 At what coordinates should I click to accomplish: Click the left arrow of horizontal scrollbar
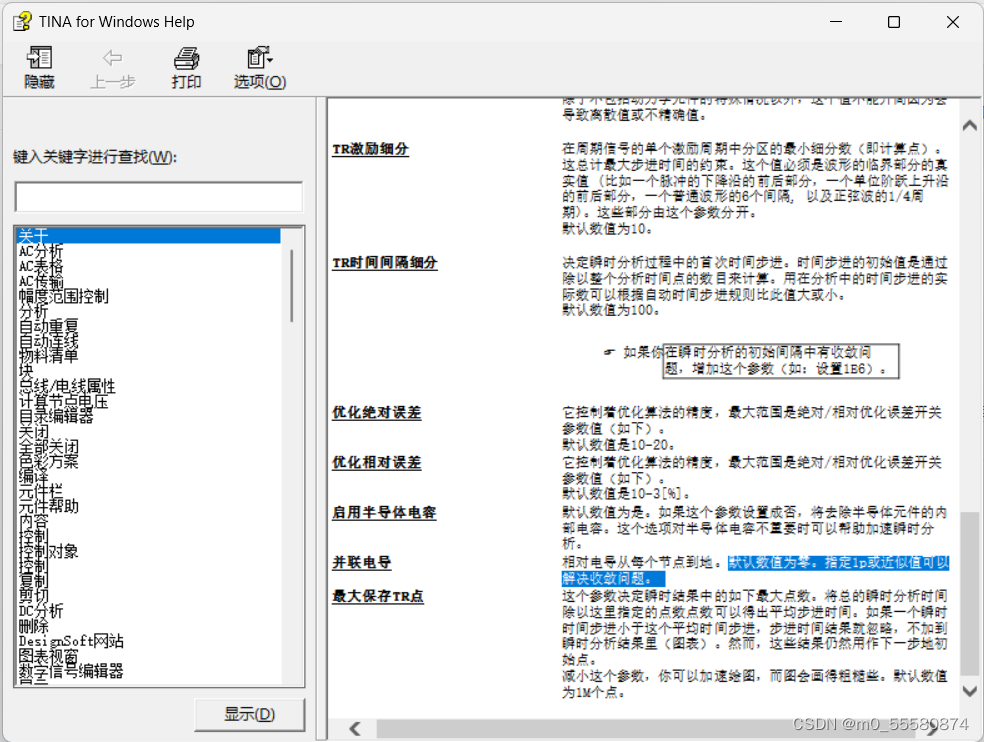click(x=355, y=729)
